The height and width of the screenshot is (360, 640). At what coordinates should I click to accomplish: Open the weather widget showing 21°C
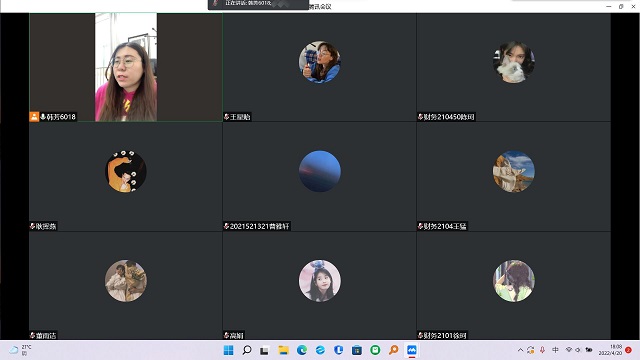(20, 350)
